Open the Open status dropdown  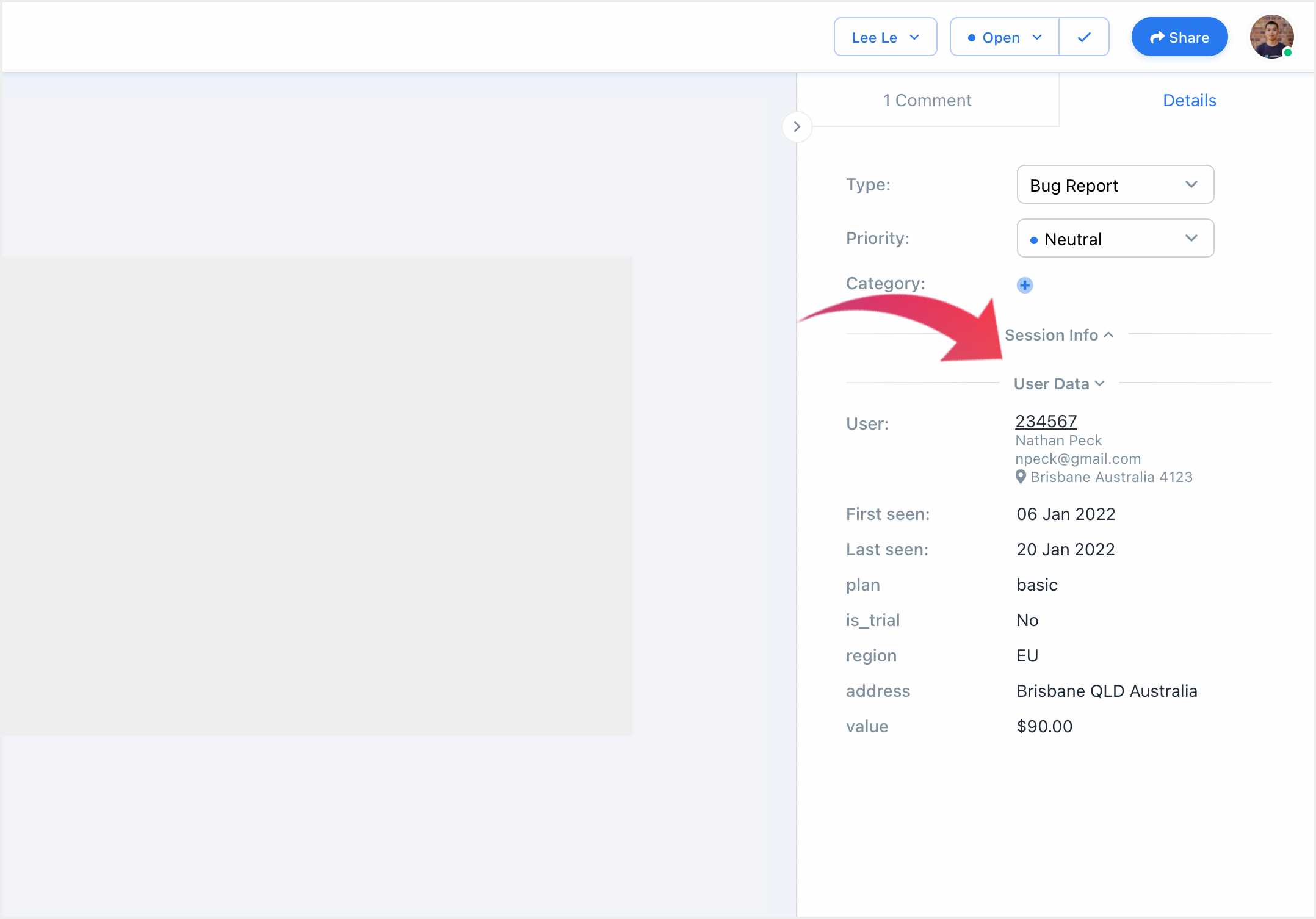pyautogui.click(x=1005, y=37)
